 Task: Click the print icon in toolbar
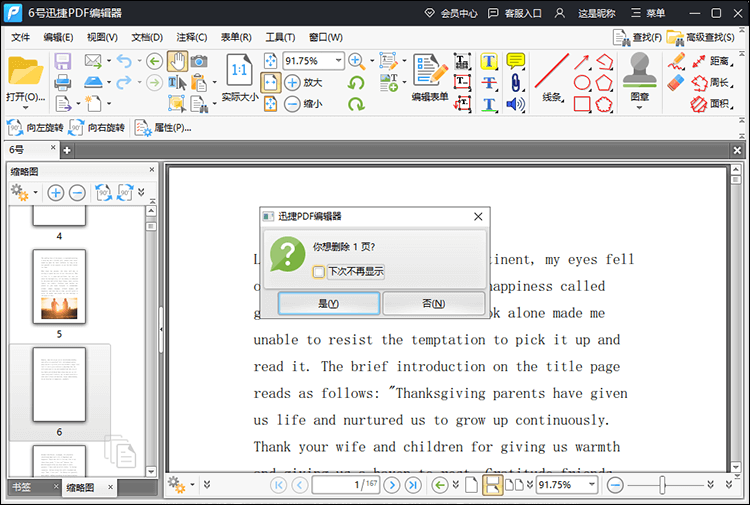63,82
